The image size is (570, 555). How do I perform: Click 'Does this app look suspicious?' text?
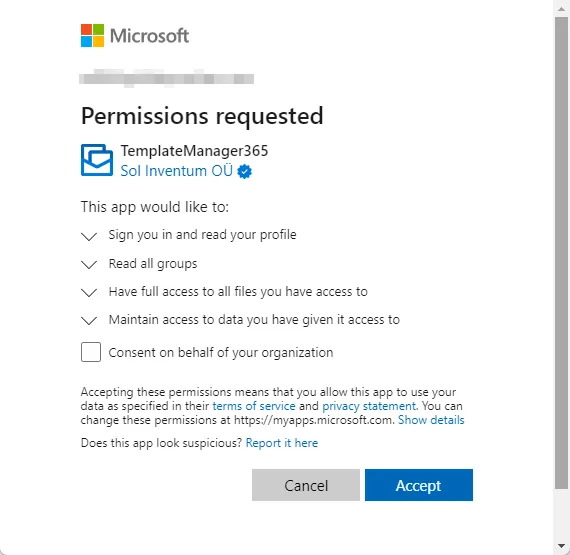(161, 443)
